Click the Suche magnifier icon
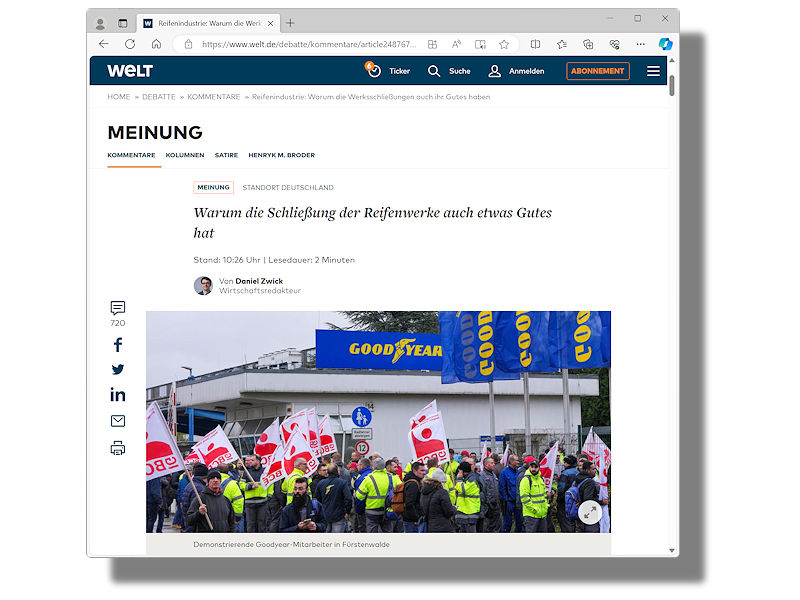 click(x=434, y=71)
